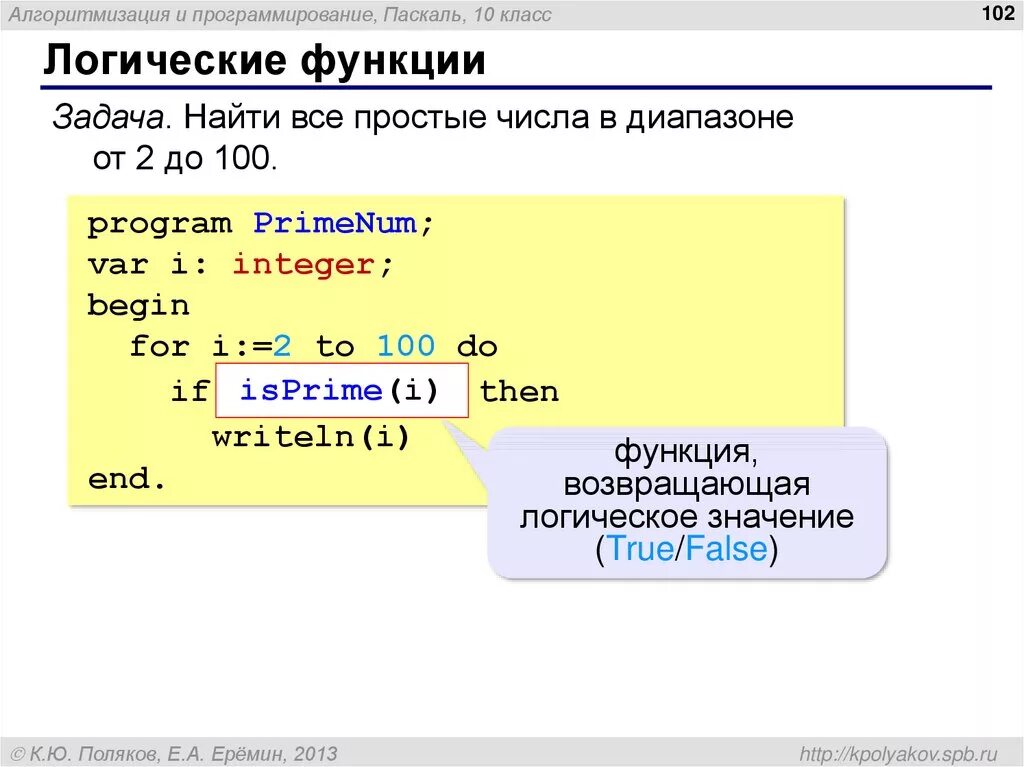Image resolution: width=1024 pixels, height=767 pixels.
Task: Click the kpolyakov.spb.ru link in footer
Action: [899, 753]
